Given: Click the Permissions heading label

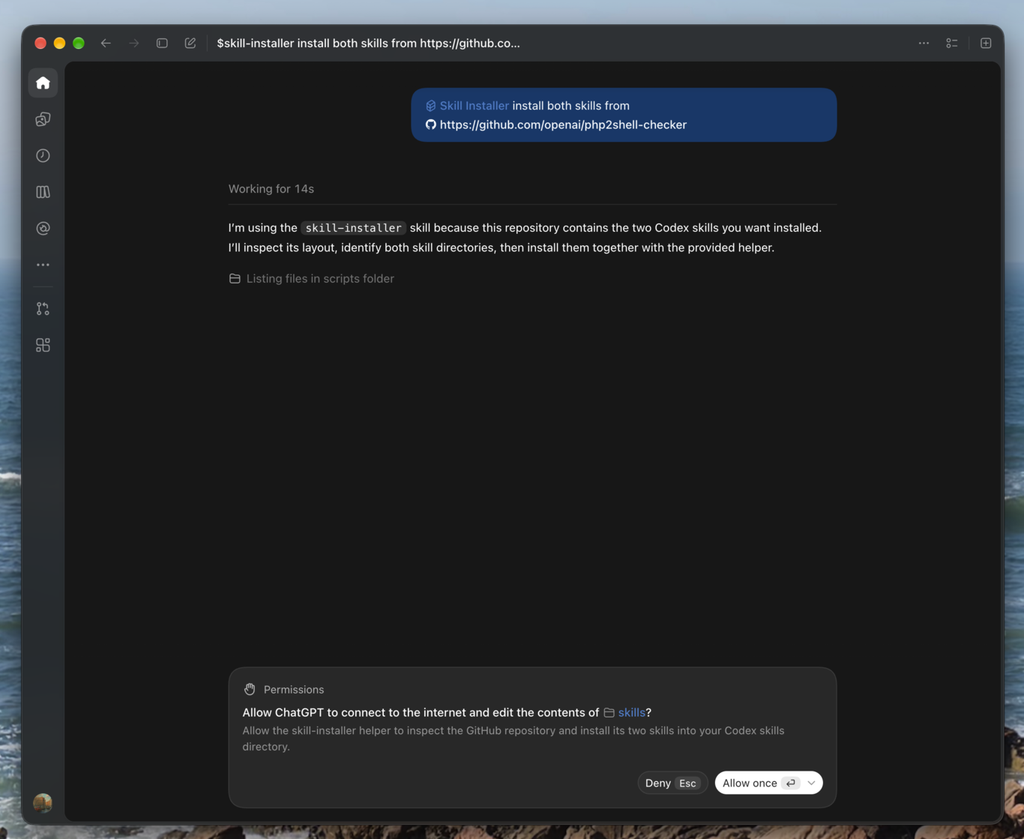Looking at the screenshot, I should tap(294, 689).
